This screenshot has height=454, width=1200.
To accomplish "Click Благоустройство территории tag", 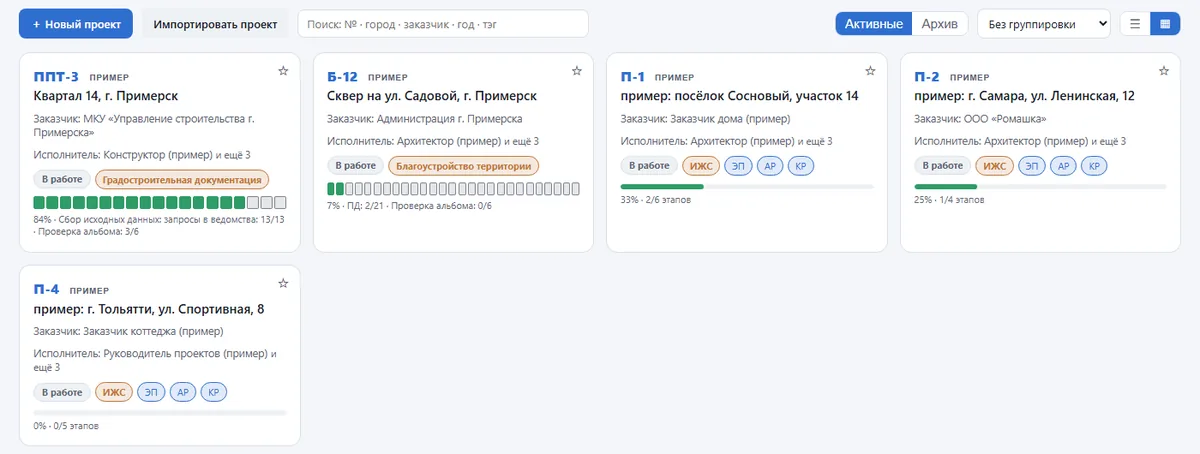I will (x=464, y=166).
